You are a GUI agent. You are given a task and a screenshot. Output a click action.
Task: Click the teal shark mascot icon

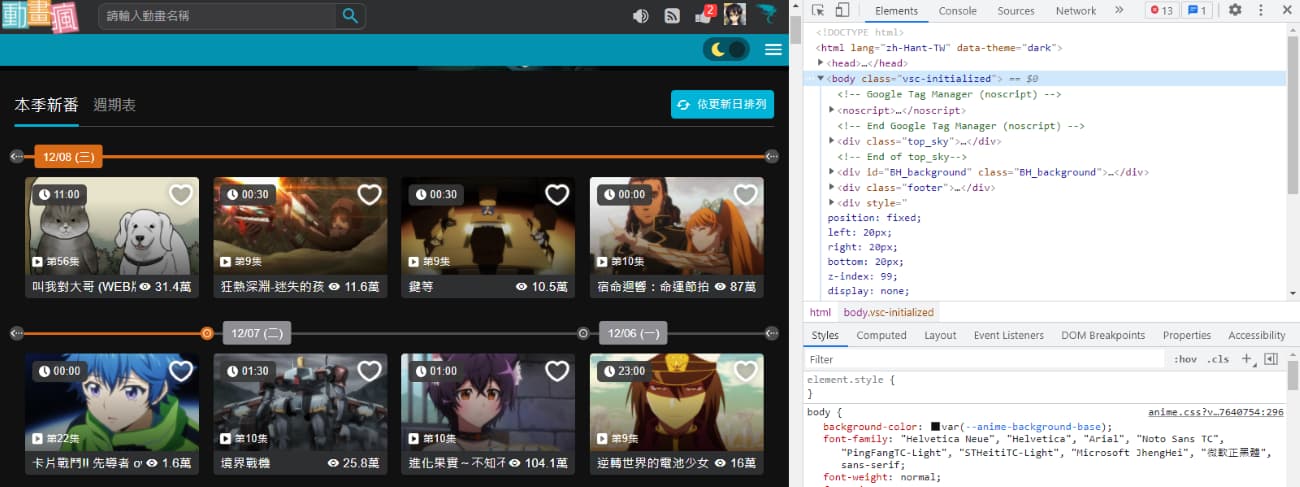(x=766, y=14)
